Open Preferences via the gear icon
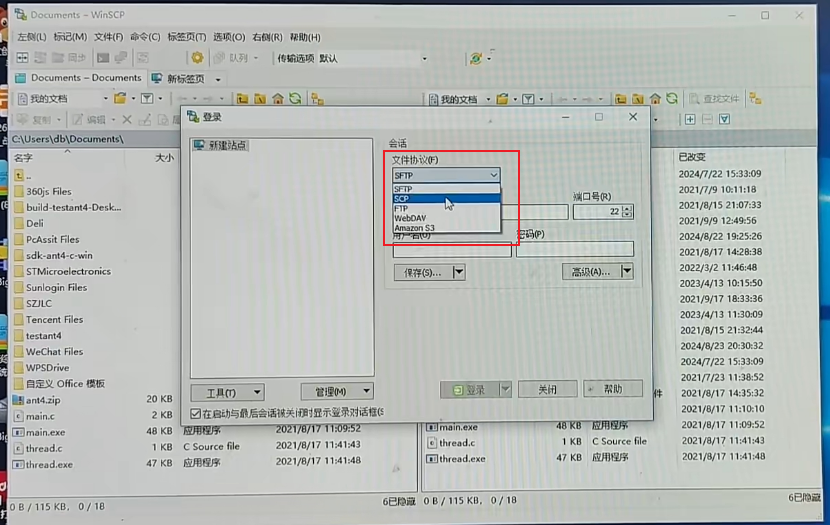This screenshot has width=830, height=525. coord(197,58)
